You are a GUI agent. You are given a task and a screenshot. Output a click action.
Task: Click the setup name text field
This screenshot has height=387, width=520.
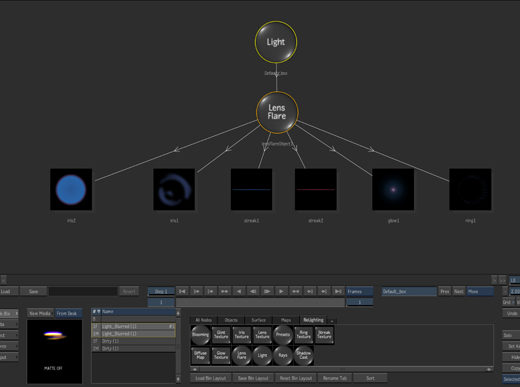(83, 292)
